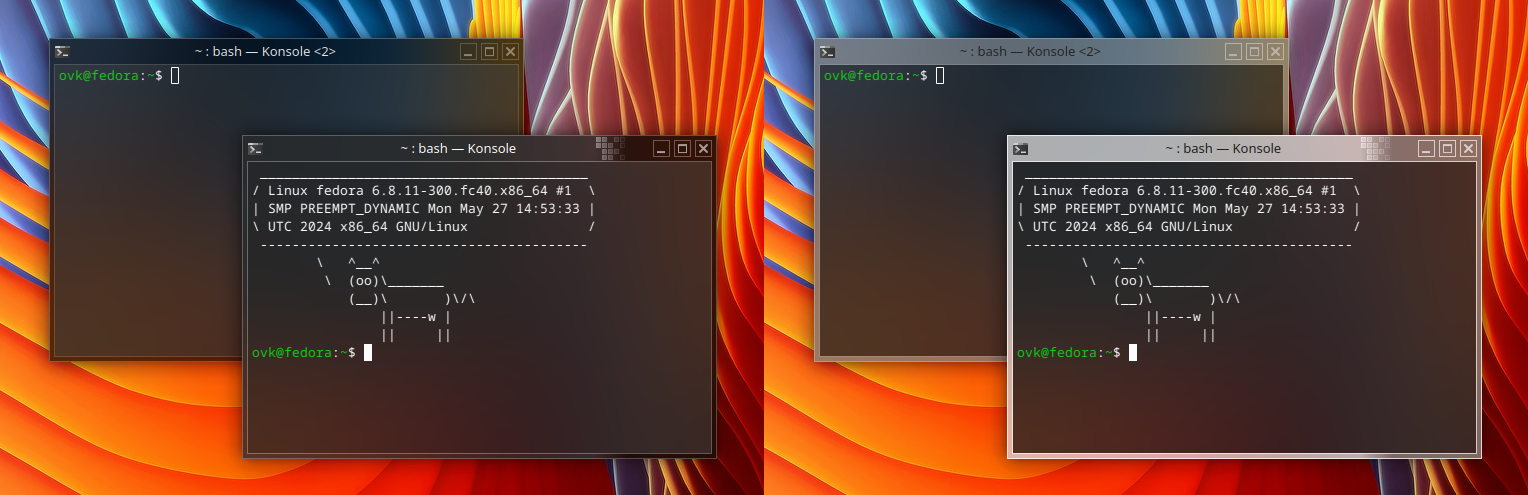Close the light-themed cowsay Konsole window
This screenshot has height=495, width=1528.
(1468, 148)
